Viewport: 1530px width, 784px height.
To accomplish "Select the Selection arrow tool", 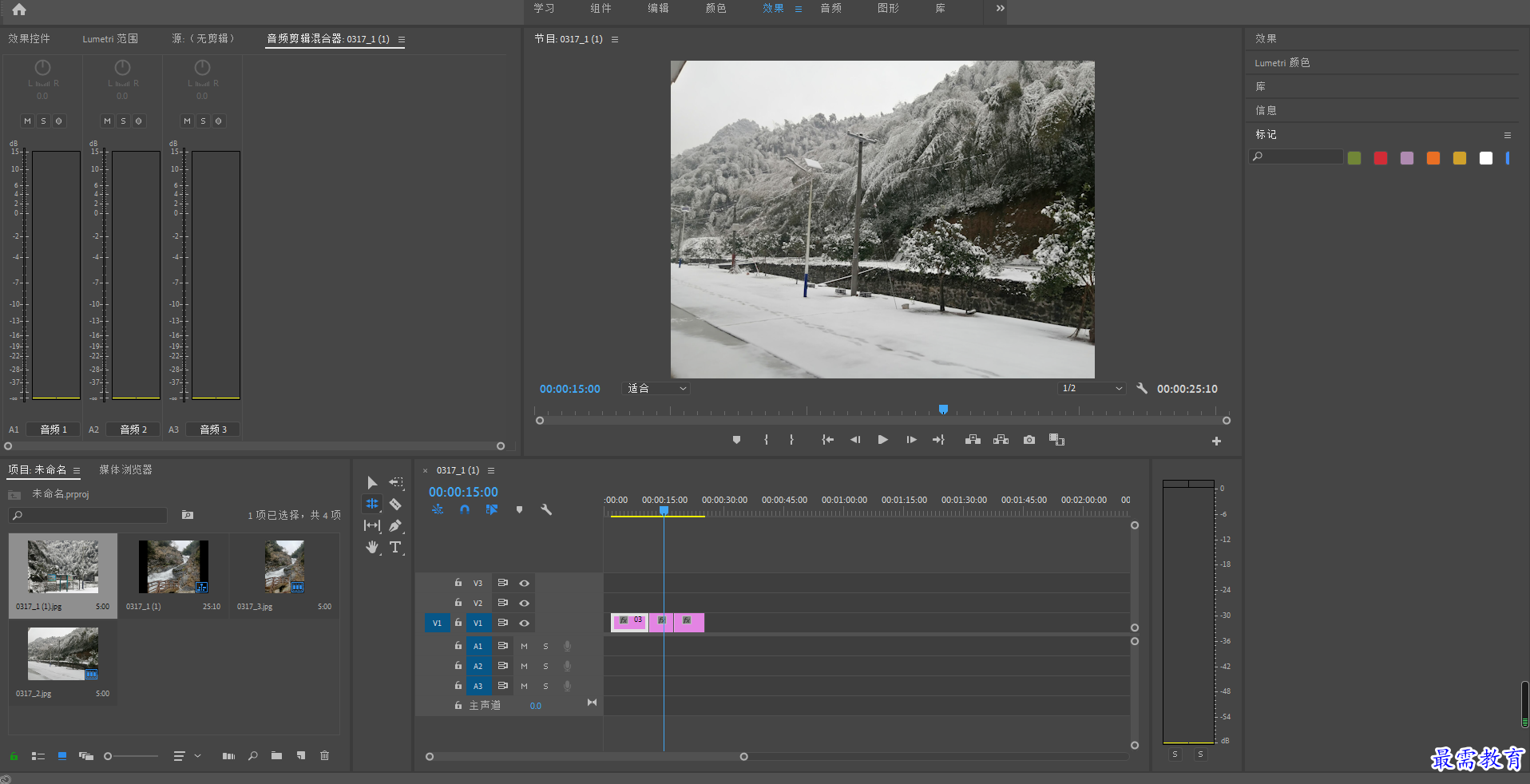I will point(372,482).
